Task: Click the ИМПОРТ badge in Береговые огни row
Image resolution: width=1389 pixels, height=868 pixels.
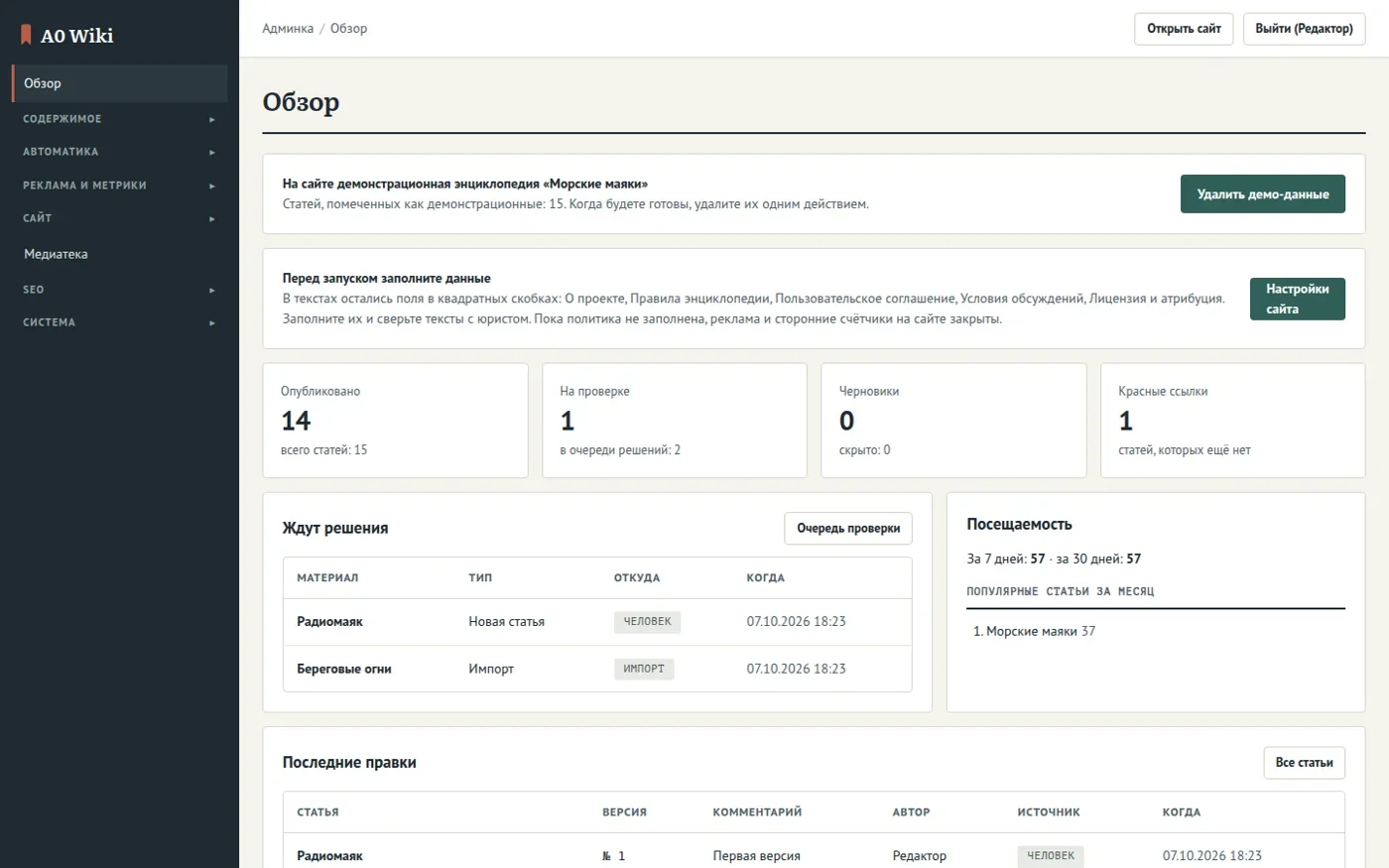Action: click(644, 670)
